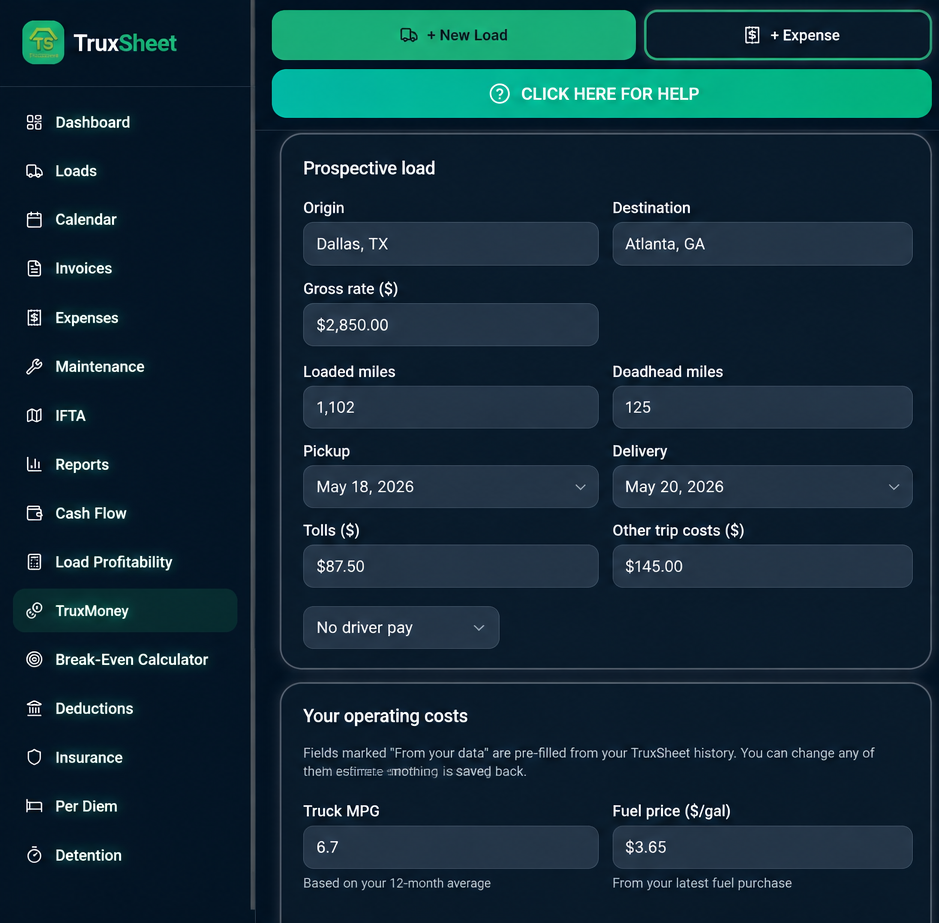Open Deductions page
The height and width of the screenshot is (923, 939).
(125, 709)
